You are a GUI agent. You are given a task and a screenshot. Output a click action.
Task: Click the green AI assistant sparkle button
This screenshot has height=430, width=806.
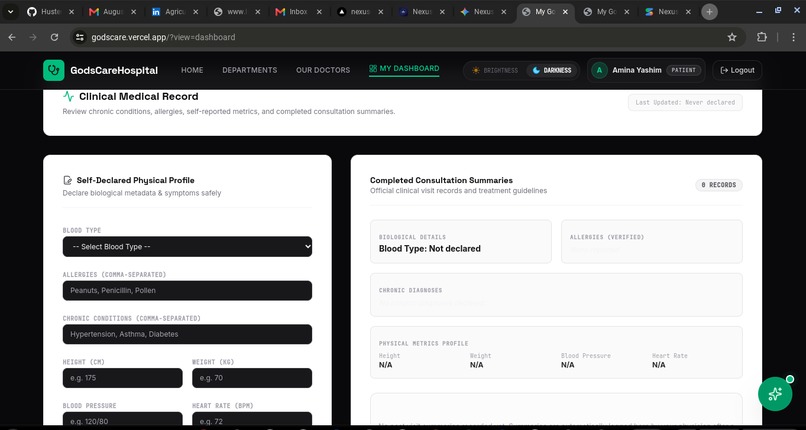[x=775, y=394]
